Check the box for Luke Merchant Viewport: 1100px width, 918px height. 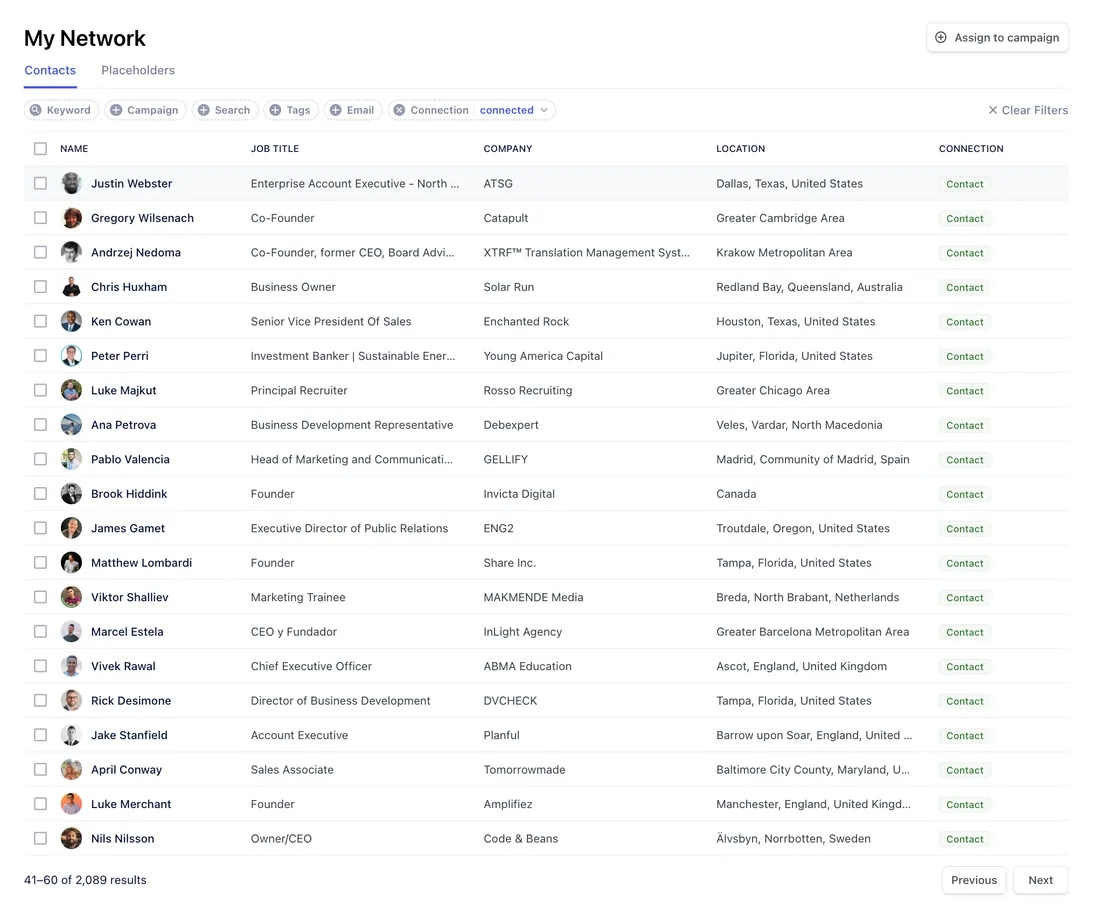click(x=41, y=804)
